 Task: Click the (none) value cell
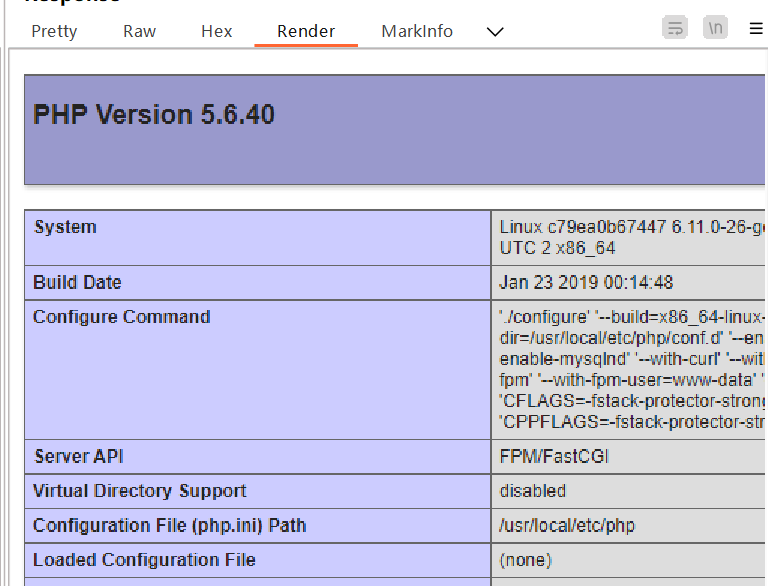pos(629,560)
